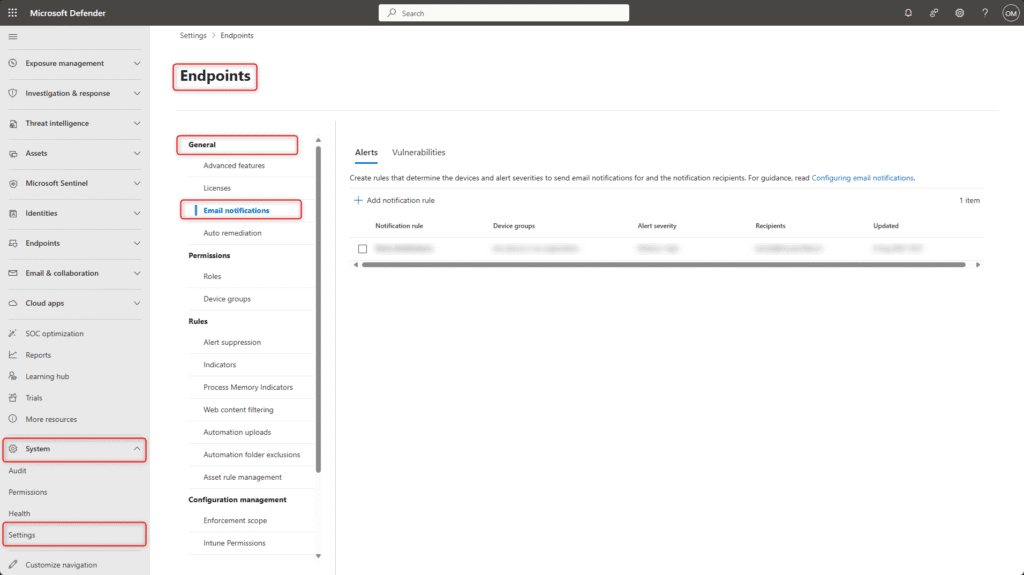Collapse the System section chevron
Viewport: 1024px width, 575px height.
pos(137,449)
